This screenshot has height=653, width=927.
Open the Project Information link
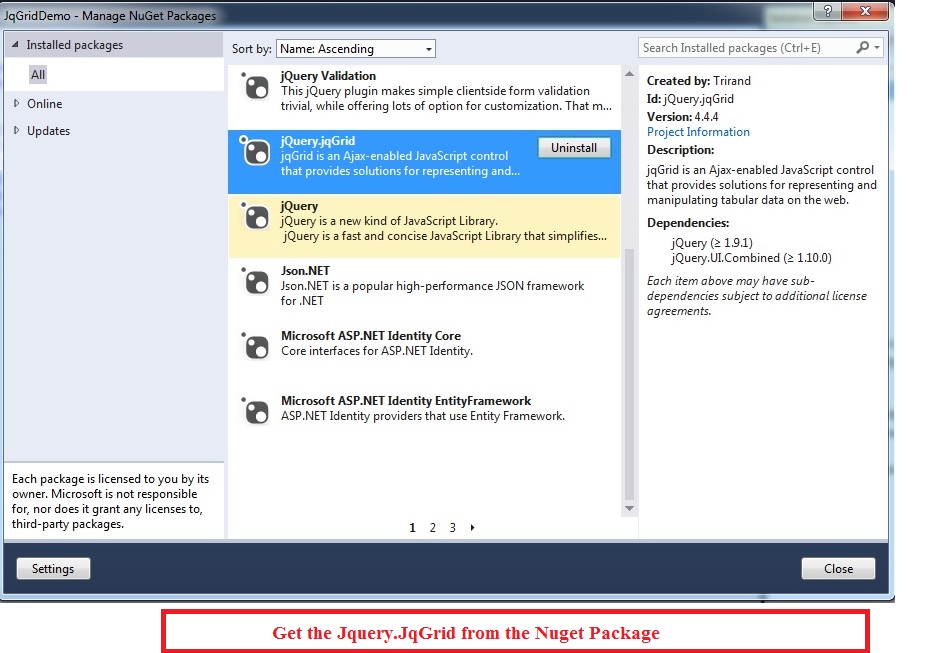(698, 132)
